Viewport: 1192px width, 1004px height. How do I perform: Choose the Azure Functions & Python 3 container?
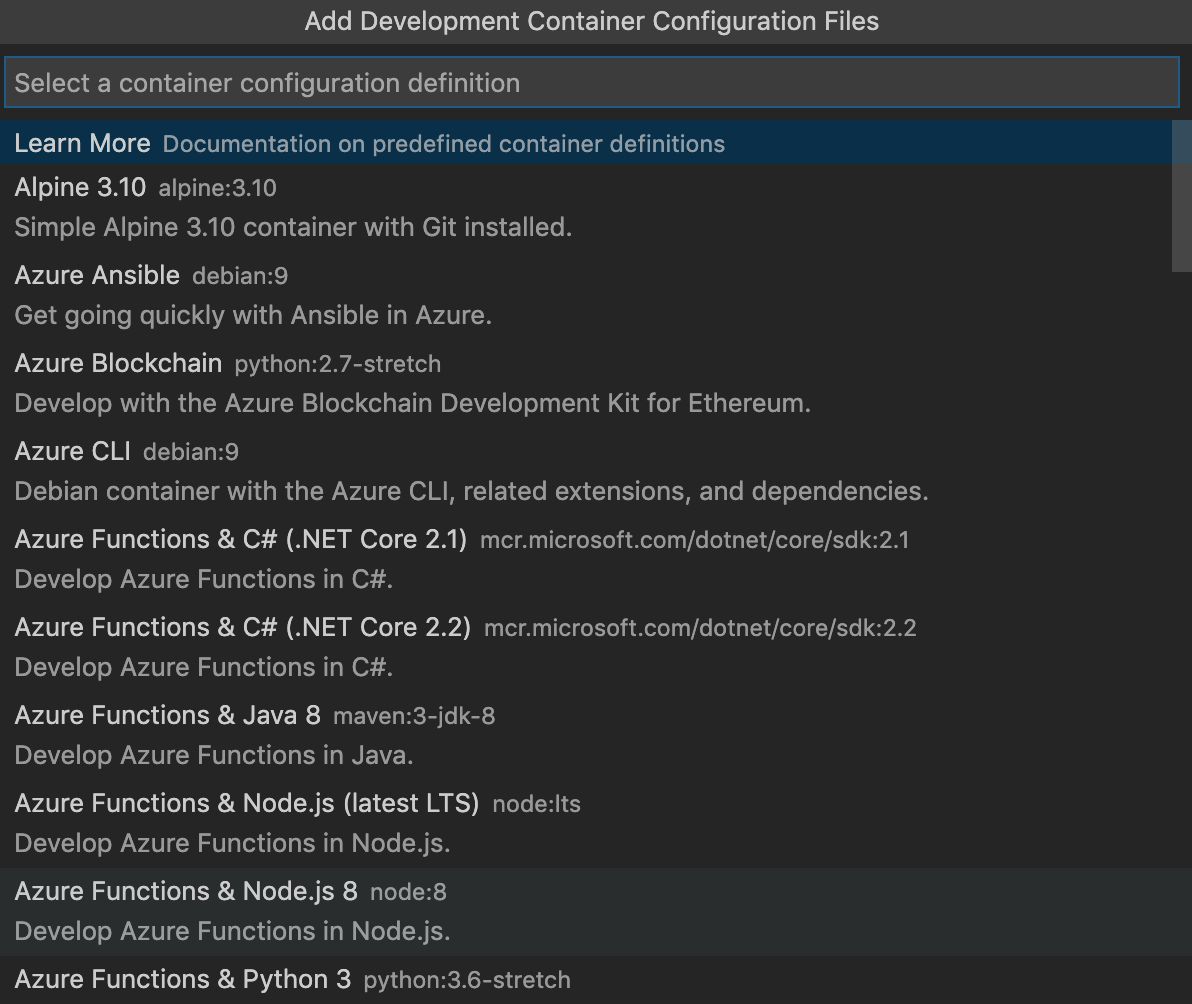(x=182, y=979)
